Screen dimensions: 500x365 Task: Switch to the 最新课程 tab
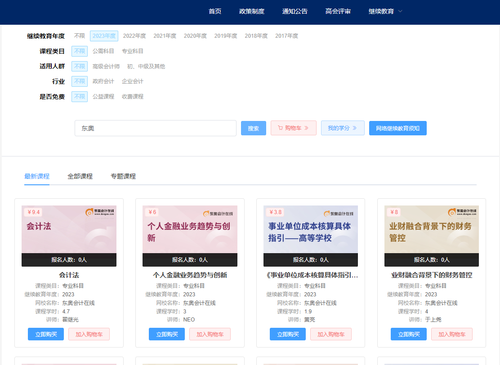tap(37, 176)
